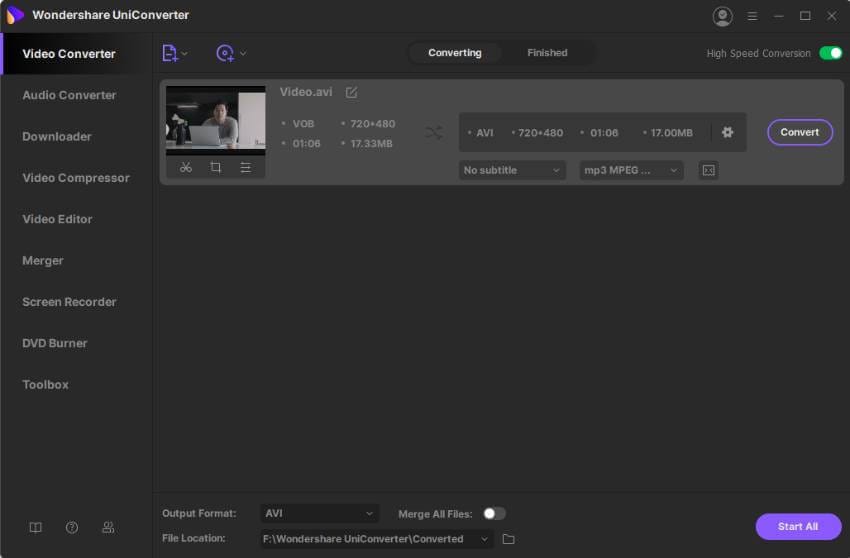850x558 pixels.
Task: Click the Convert button
Action: tap(800, 132)
